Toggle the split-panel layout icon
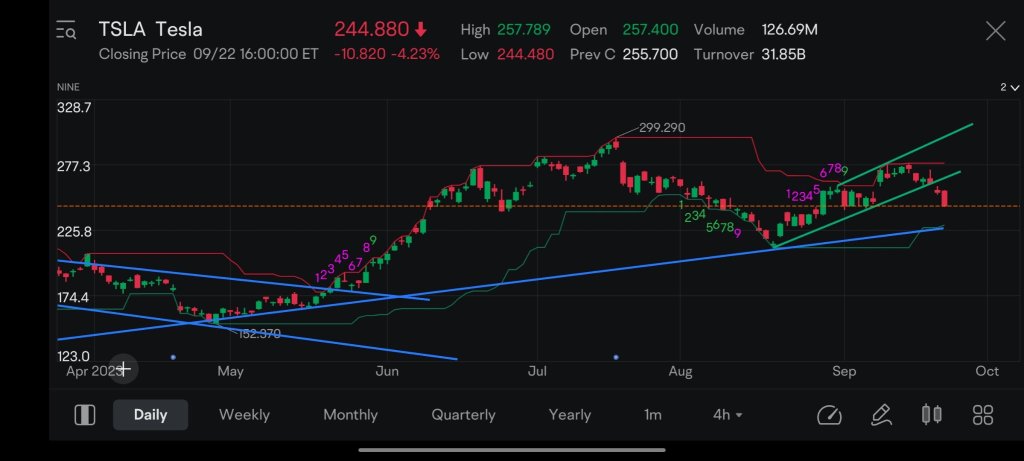This screenshot has width=1024, height=461. coord(85,415)
